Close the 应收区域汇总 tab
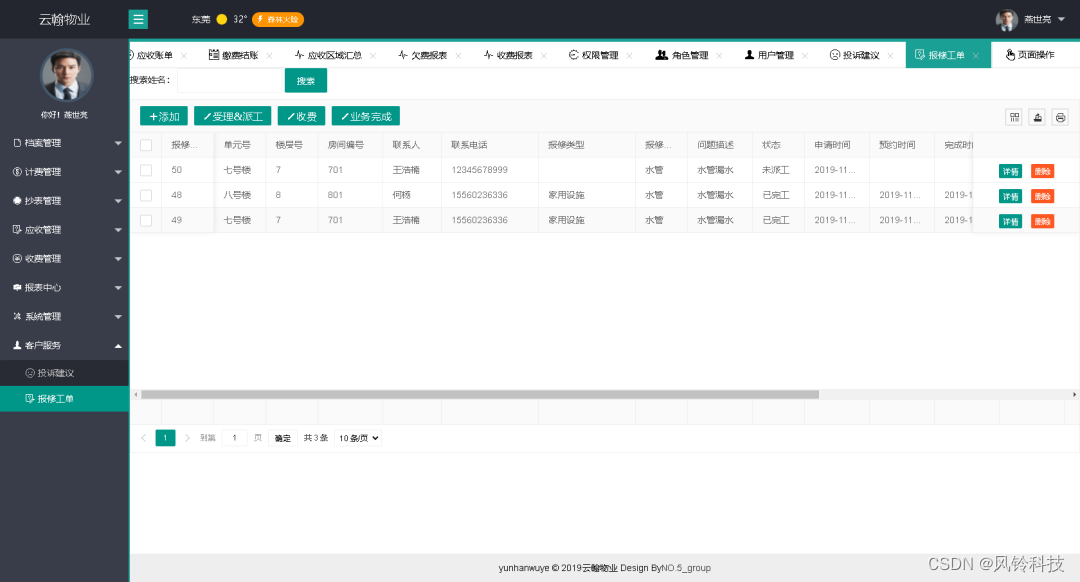This screenshot has width=1080, height=582. (x=373, y=56)
